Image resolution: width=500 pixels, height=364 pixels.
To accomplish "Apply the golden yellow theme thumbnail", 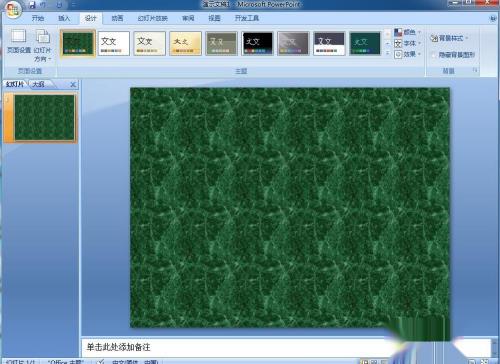I will pos(186,43).
